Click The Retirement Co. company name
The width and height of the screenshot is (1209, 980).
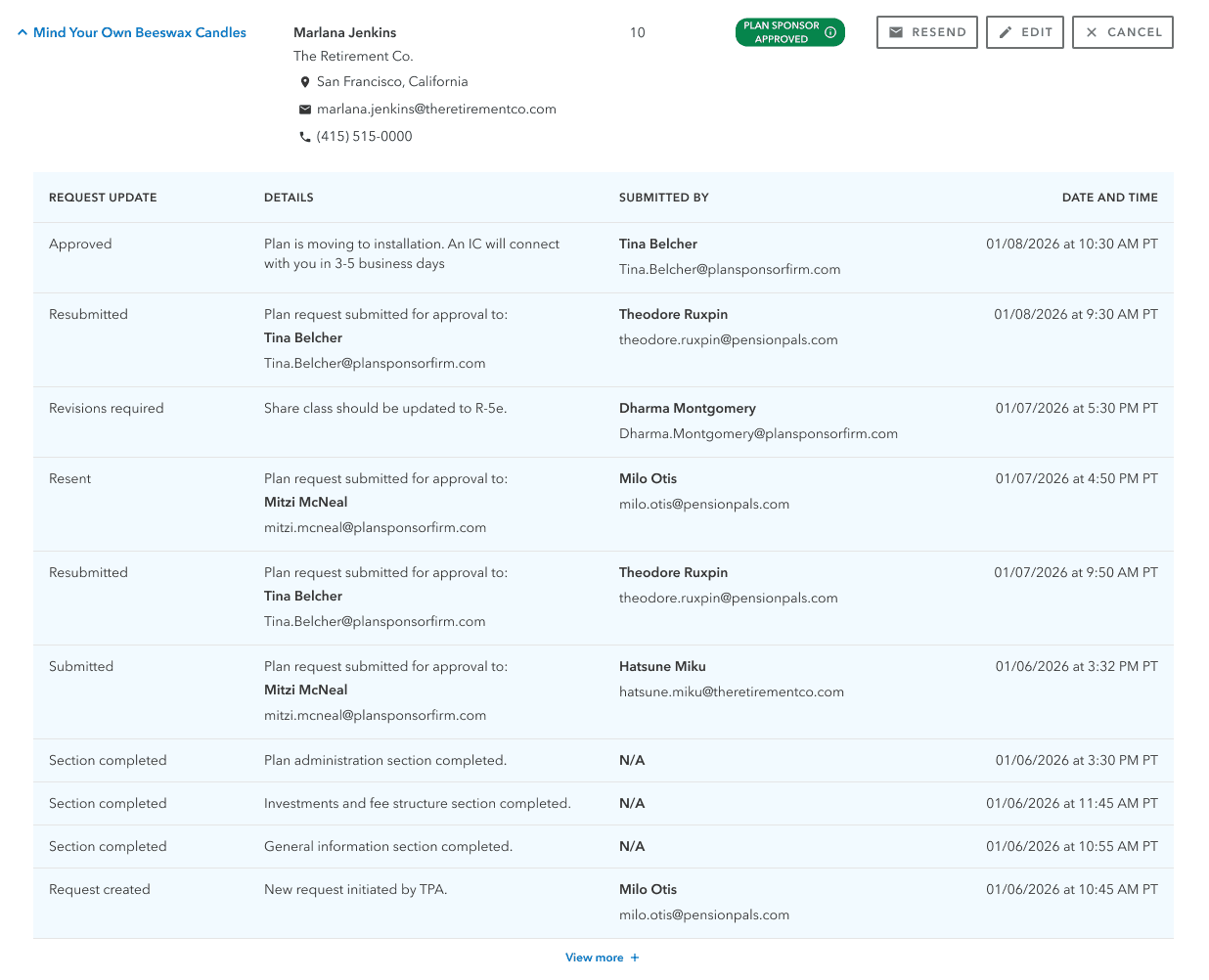pos(353,57)
